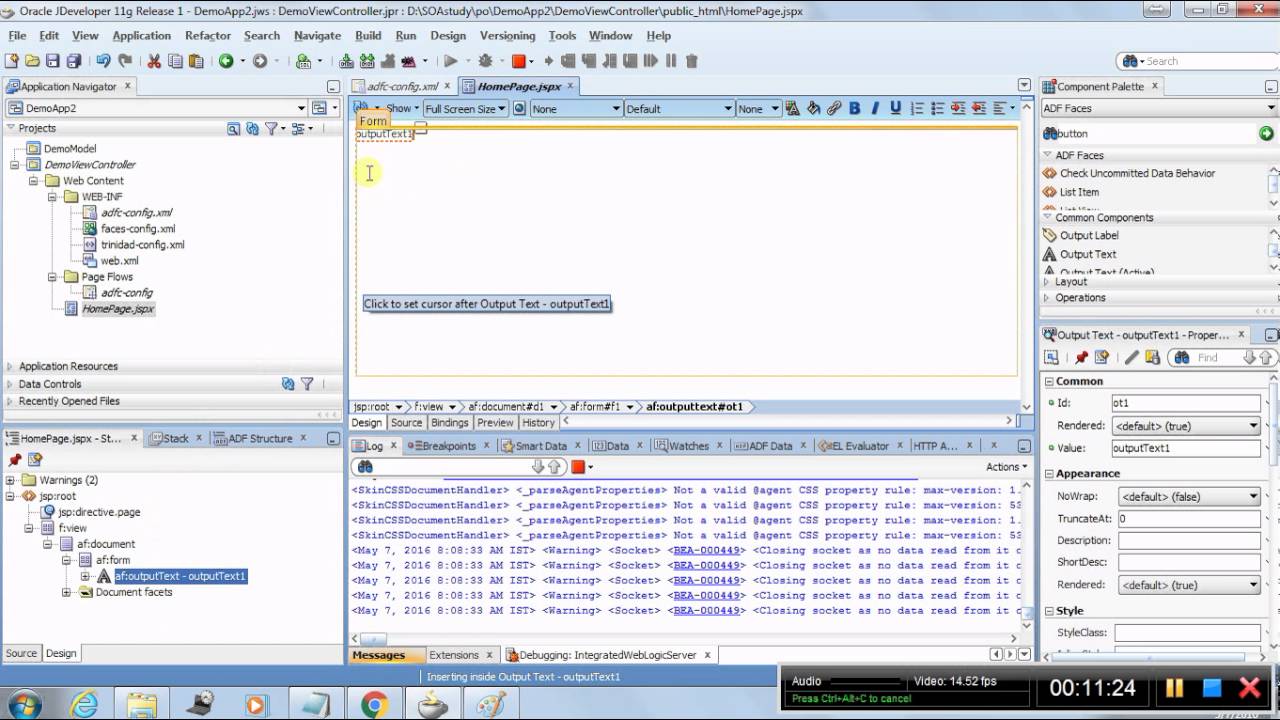Collapse the Appearance properties section

pos(1049,473)
